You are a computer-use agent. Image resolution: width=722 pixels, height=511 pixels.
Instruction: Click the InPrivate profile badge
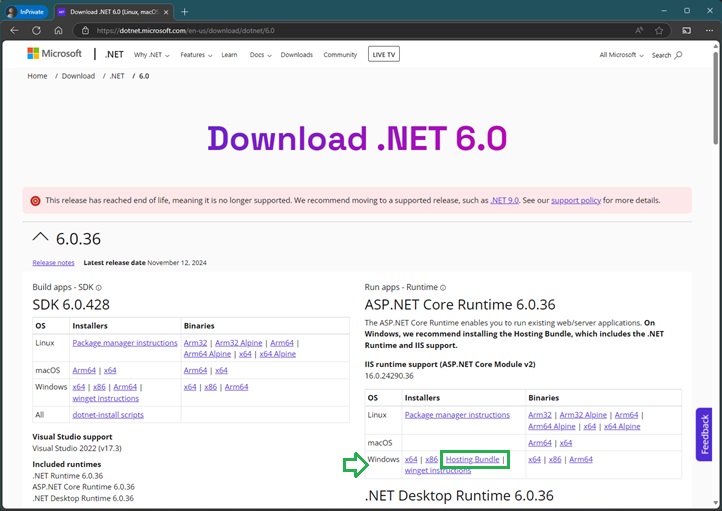point(26,12)
